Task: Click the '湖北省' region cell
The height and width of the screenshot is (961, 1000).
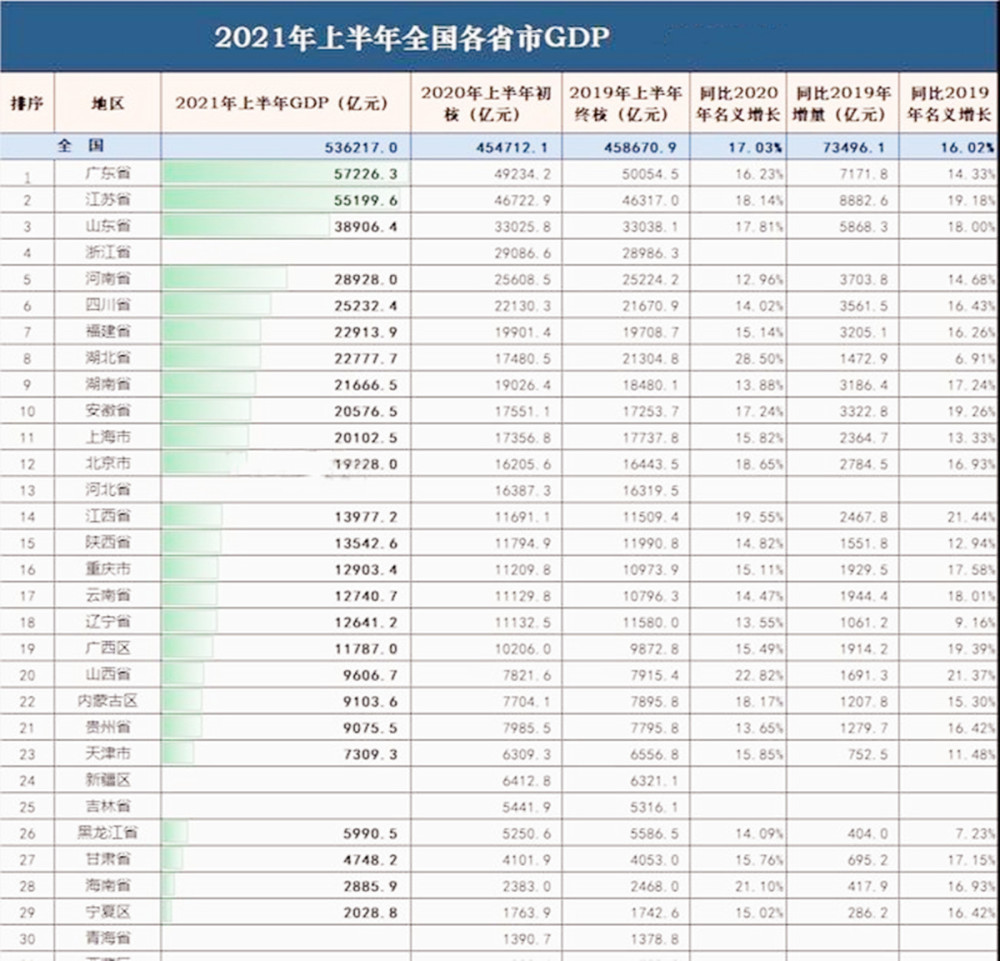Action: point(108,357)
